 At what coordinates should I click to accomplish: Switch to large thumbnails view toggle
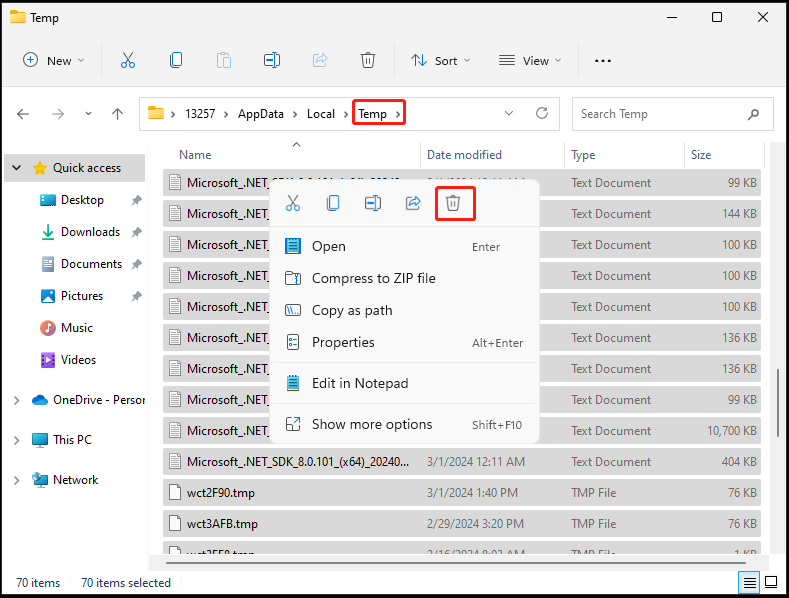[x=771, y=582]
